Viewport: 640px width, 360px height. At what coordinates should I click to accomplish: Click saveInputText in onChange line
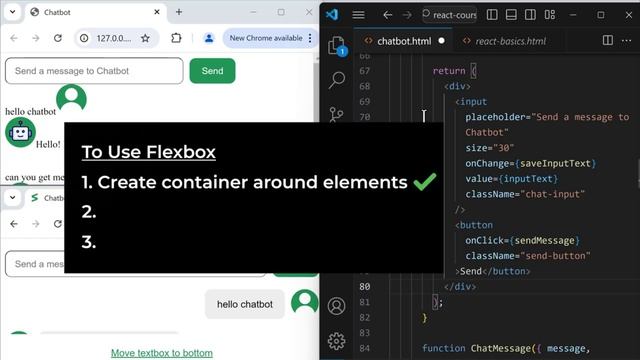coord(555,163)
